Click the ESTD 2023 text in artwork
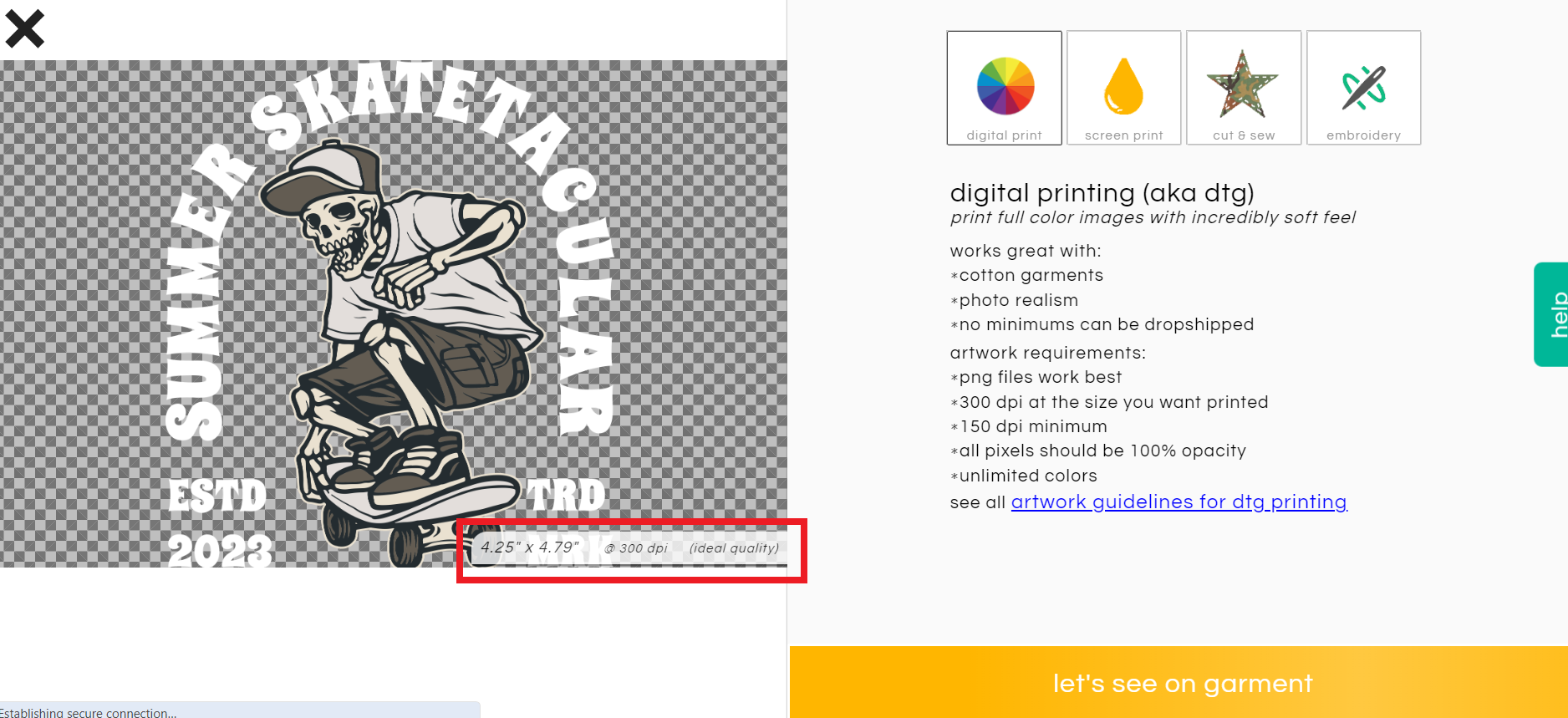The width and height of the screenshot is (1568, 718). point(219,522)
